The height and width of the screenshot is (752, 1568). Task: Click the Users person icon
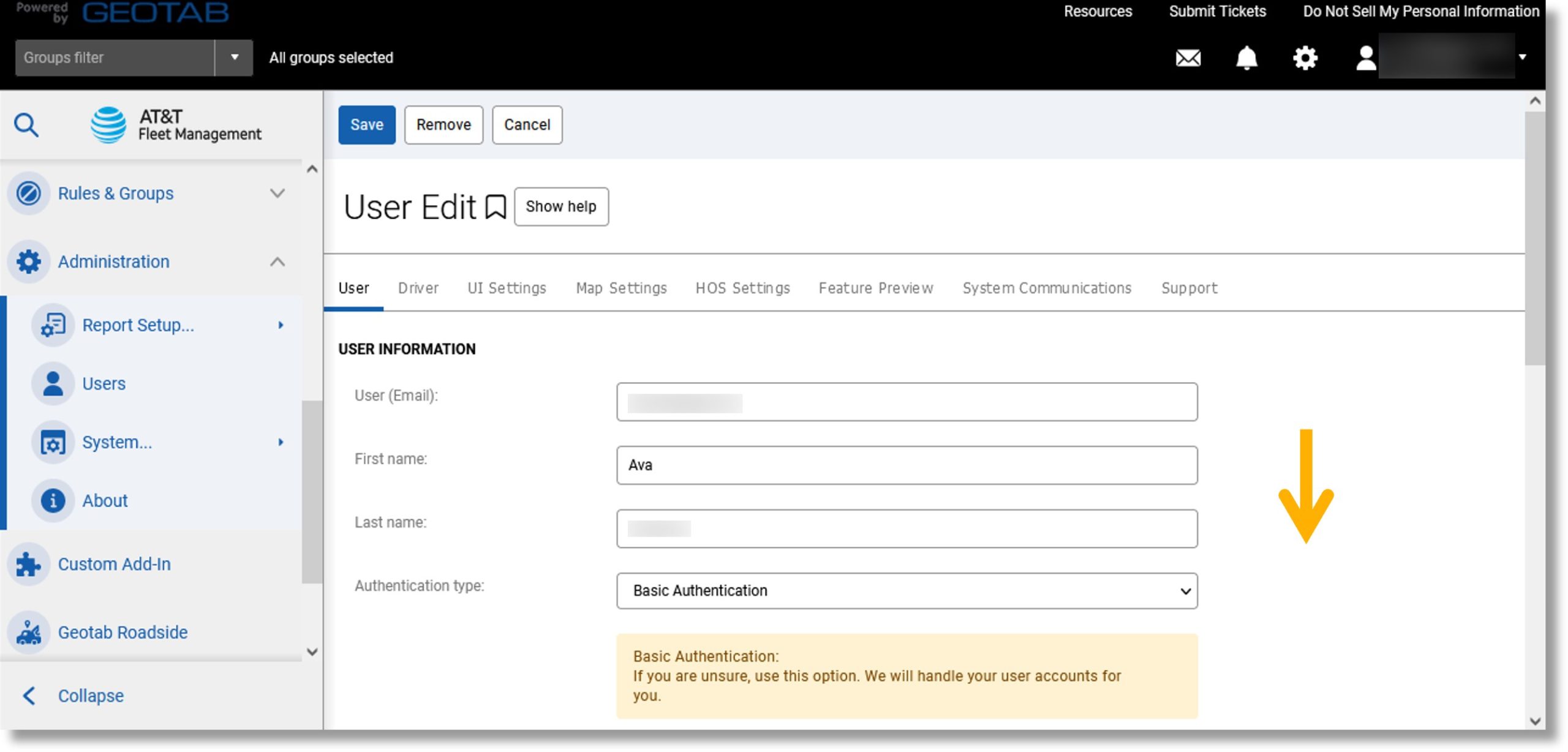pyautogui.click(x=53, y=384)
